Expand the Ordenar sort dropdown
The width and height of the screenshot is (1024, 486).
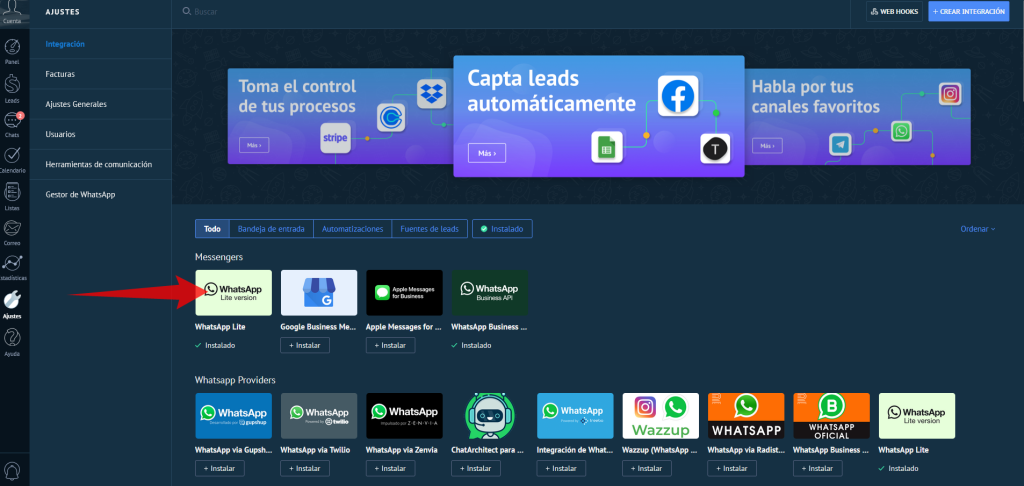(x=977, y=229)
